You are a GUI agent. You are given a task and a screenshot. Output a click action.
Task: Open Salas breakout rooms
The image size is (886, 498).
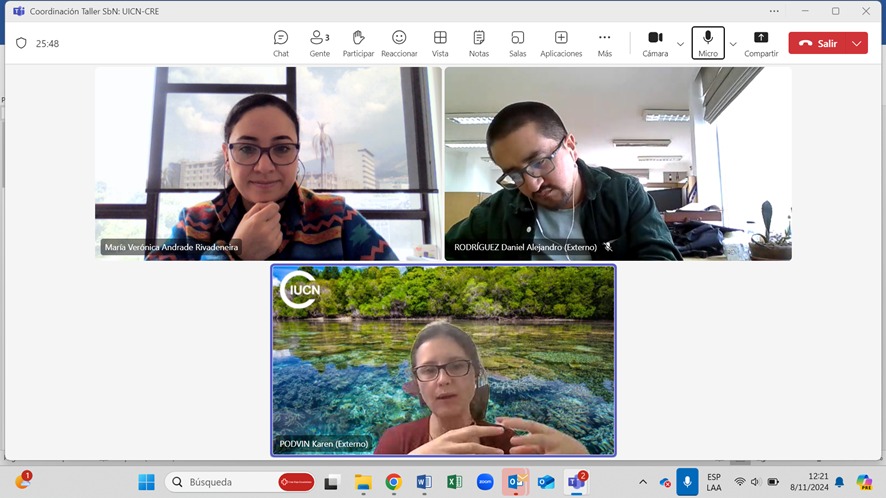click(x=517, y=43)
